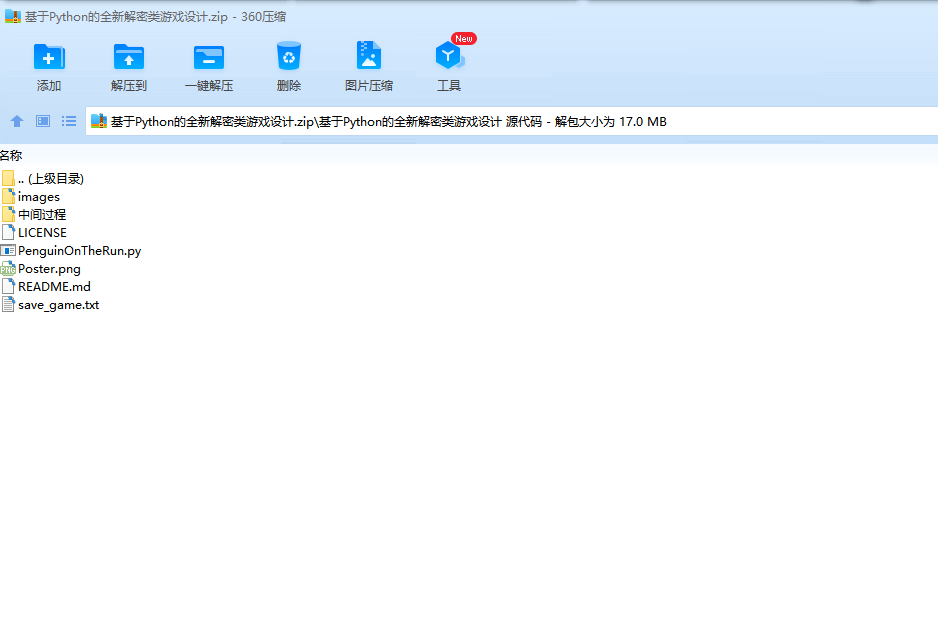This screenshot has width=938, height=620.
Task: Click the parent directory folder icon
Action: click(8, 178)
